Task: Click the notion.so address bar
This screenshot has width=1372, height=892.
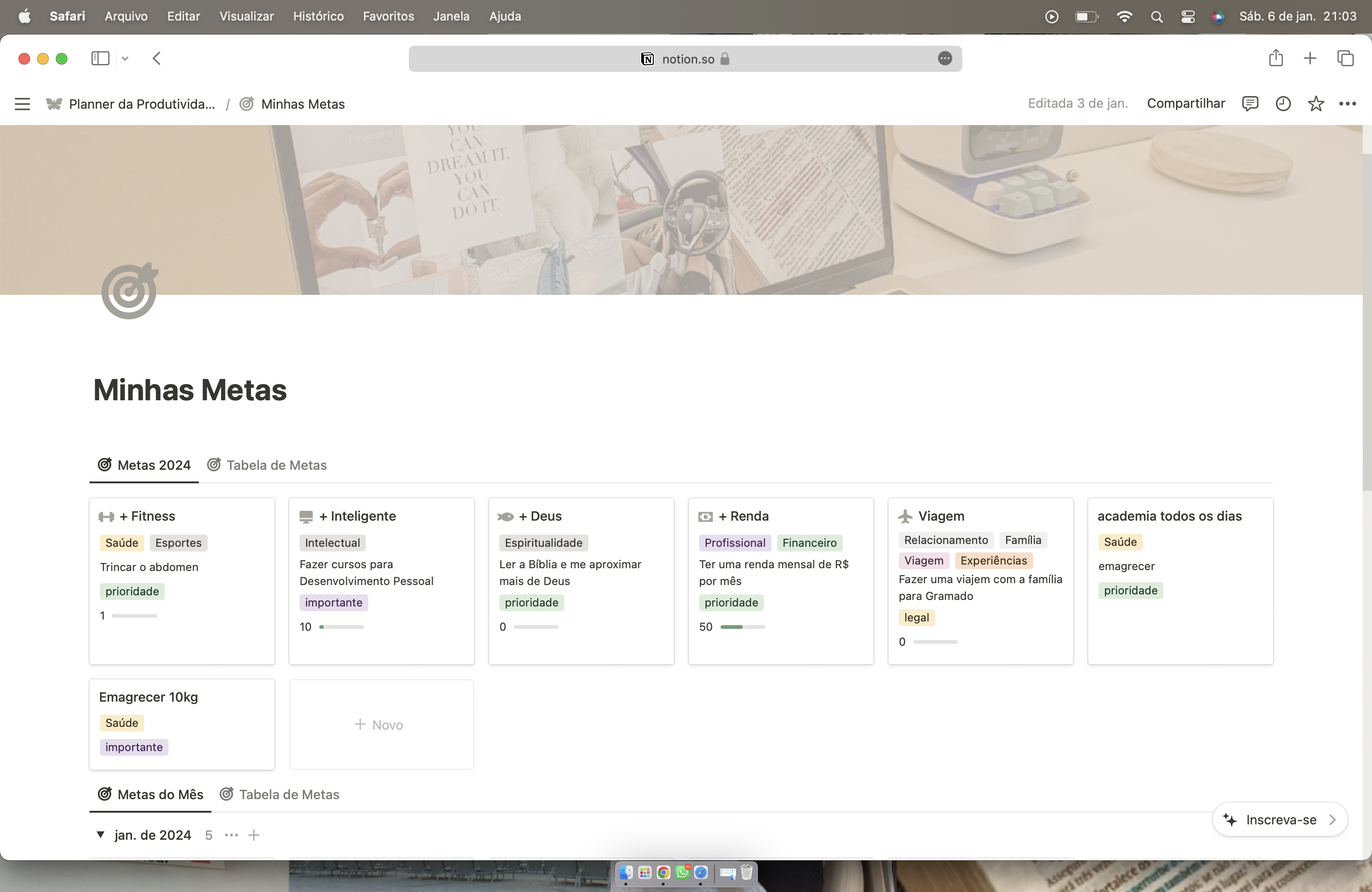Action: tap(685, 58)
